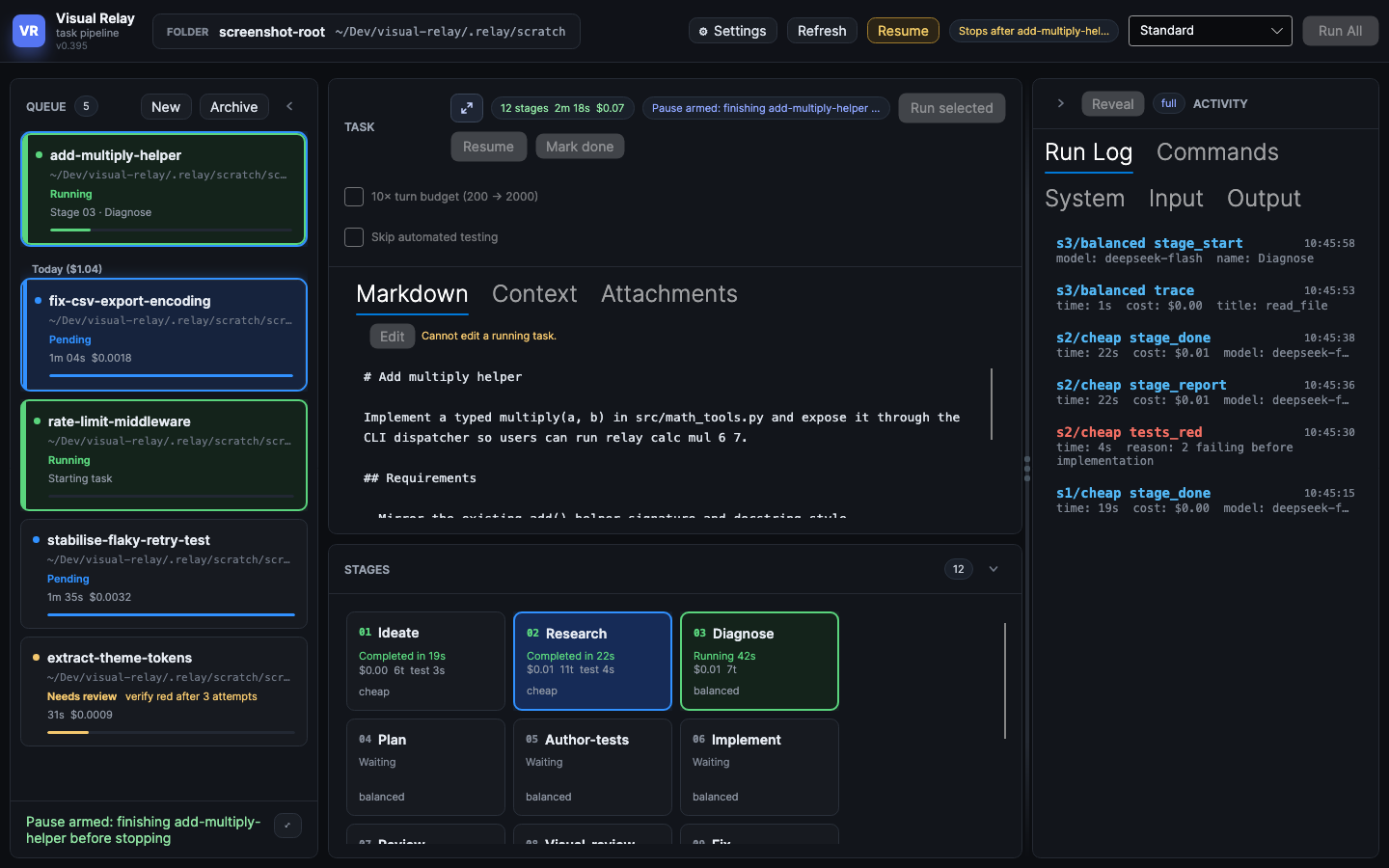Select the fix-csv-export-encoding task
This screenshot has width=1389, height=868.
pyautogui.click(x=164, y=335)
